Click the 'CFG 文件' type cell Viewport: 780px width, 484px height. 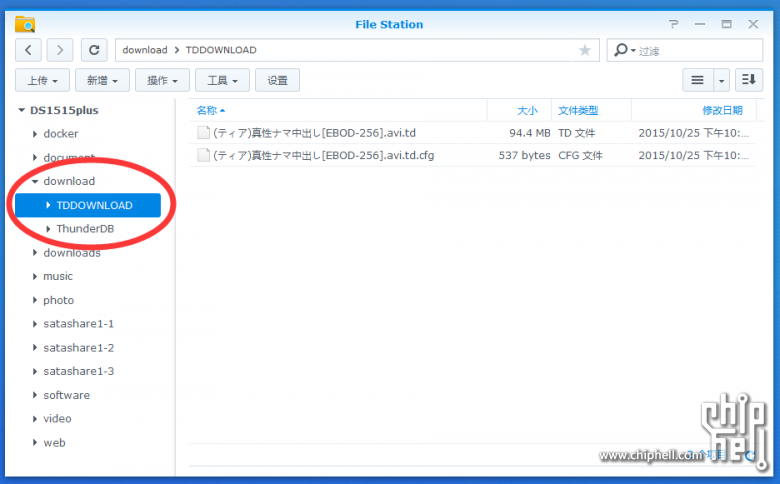point(580,155)
